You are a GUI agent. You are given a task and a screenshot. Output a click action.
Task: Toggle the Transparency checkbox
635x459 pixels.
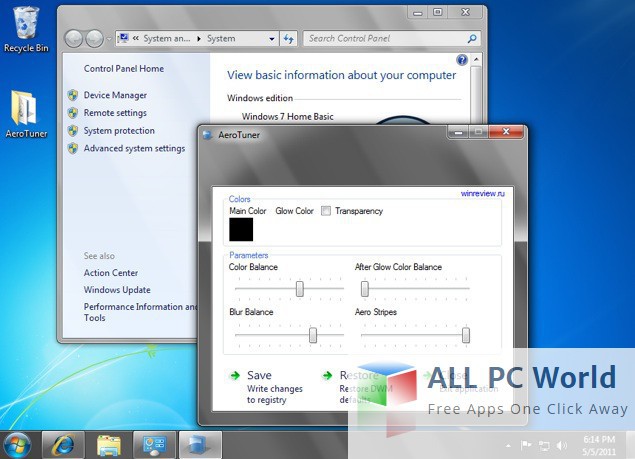coord(326,211)
